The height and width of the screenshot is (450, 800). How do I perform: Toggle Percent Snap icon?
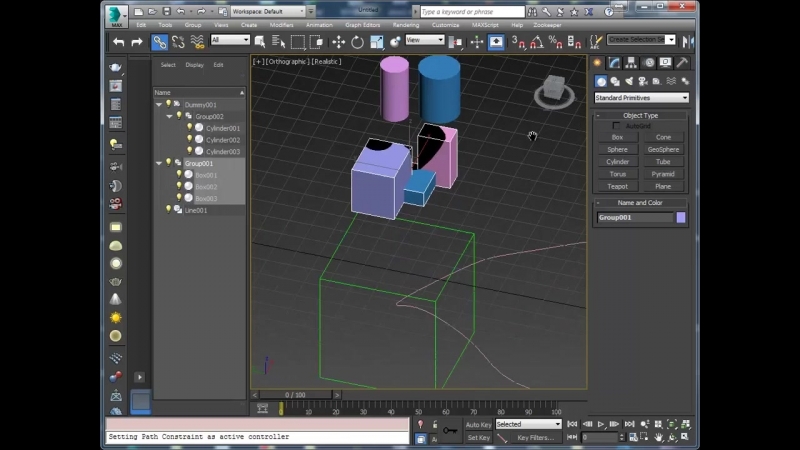(555, 42)
